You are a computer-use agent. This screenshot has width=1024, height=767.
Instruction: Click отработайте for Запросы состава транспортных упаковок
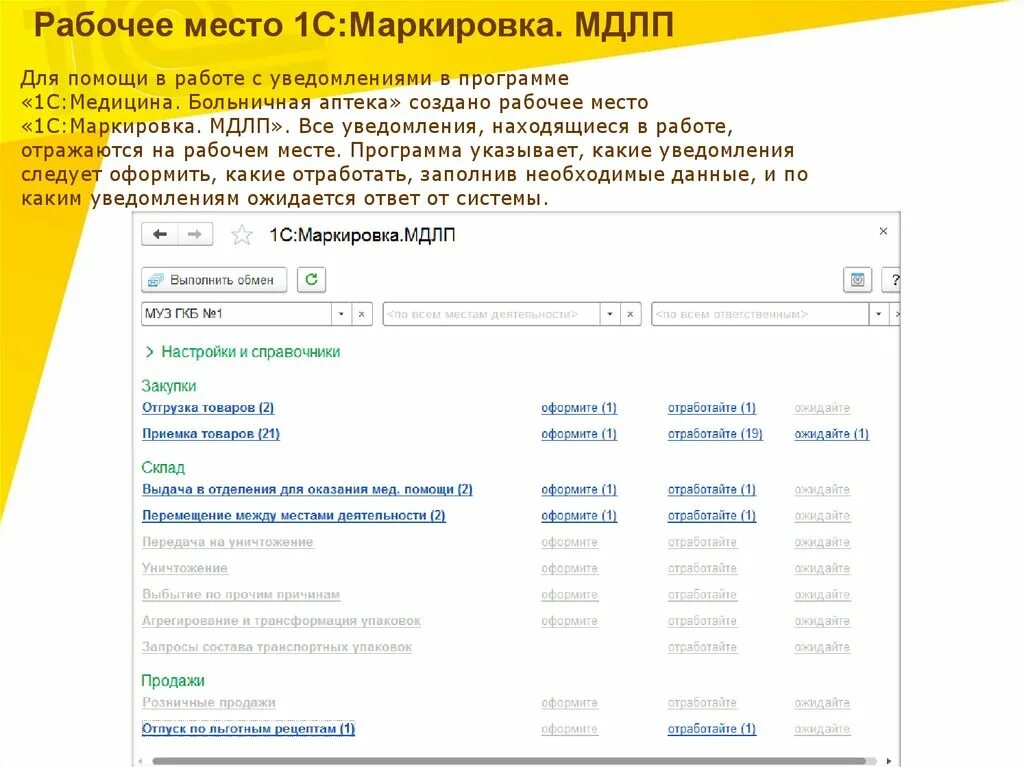tap(702, 647)
